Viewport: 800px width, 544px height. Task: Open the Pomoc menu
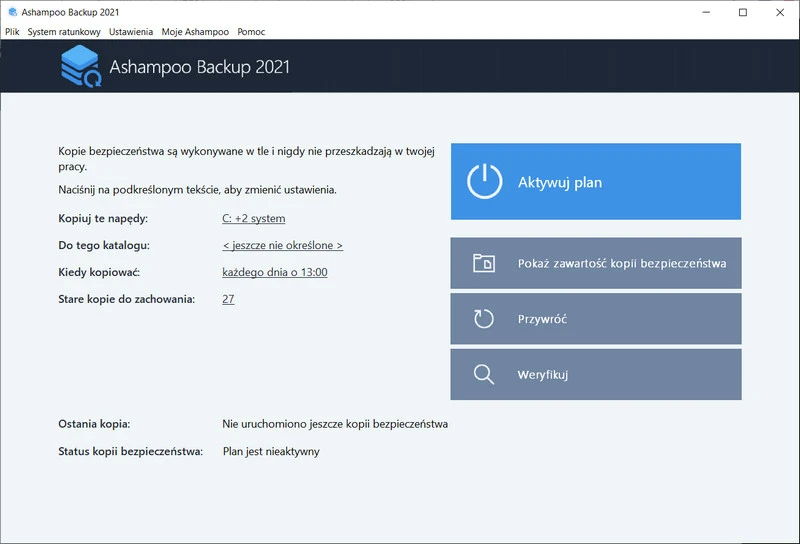[251, 32]
